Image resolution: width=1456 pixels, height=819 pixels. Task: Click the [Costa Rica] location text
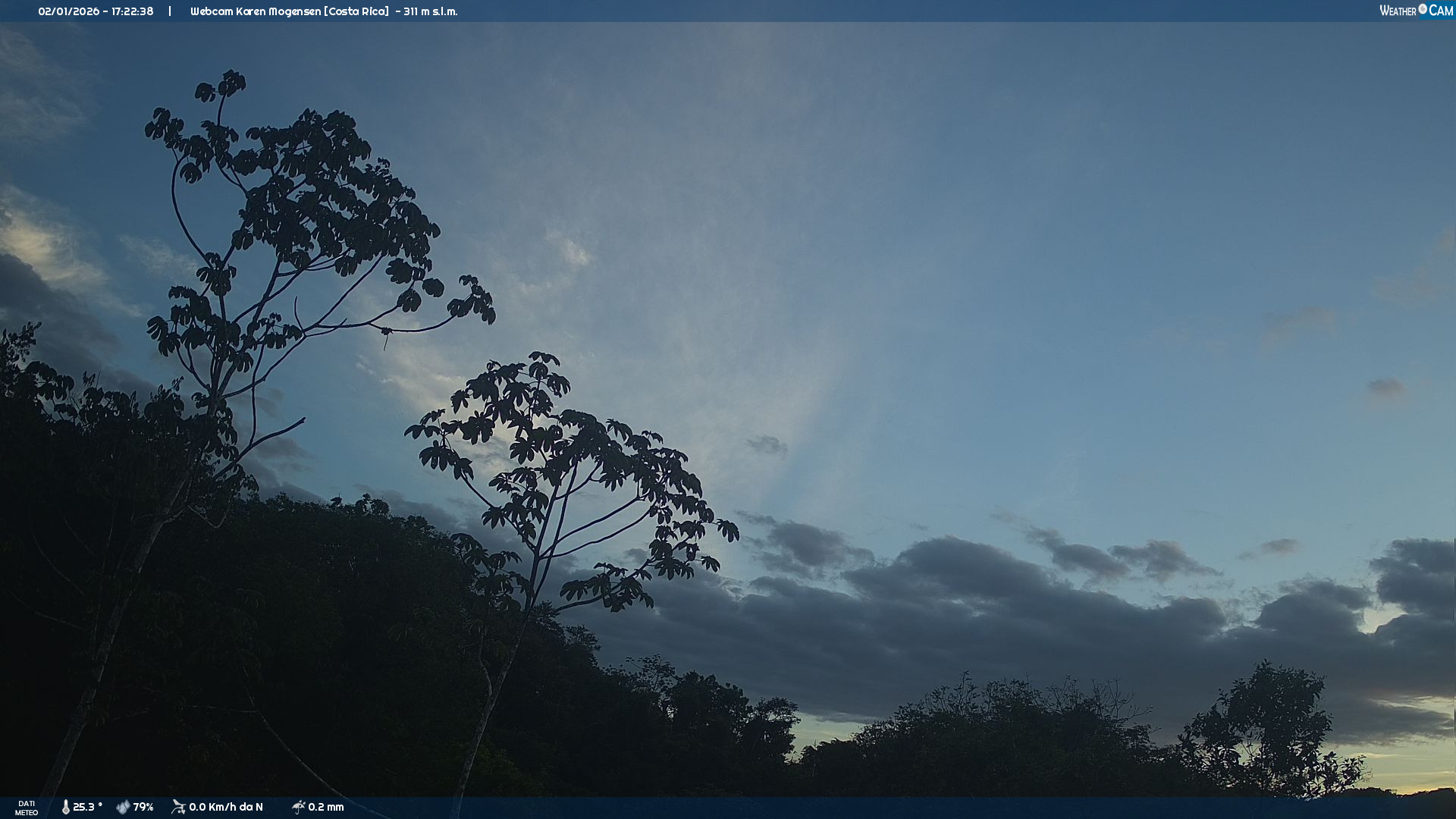click(356, 11)
